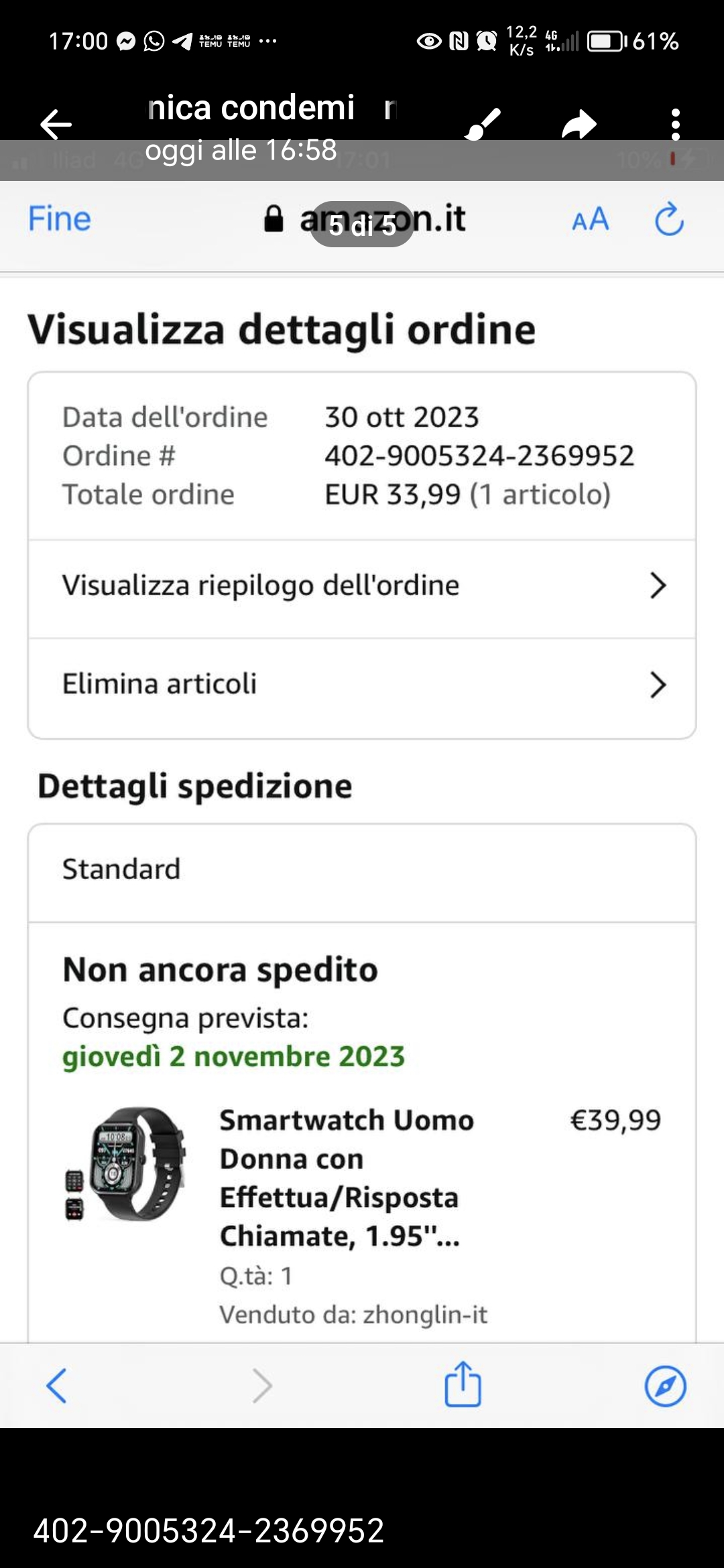Go back with the blue left chevron

click(x=56, y=1385)
